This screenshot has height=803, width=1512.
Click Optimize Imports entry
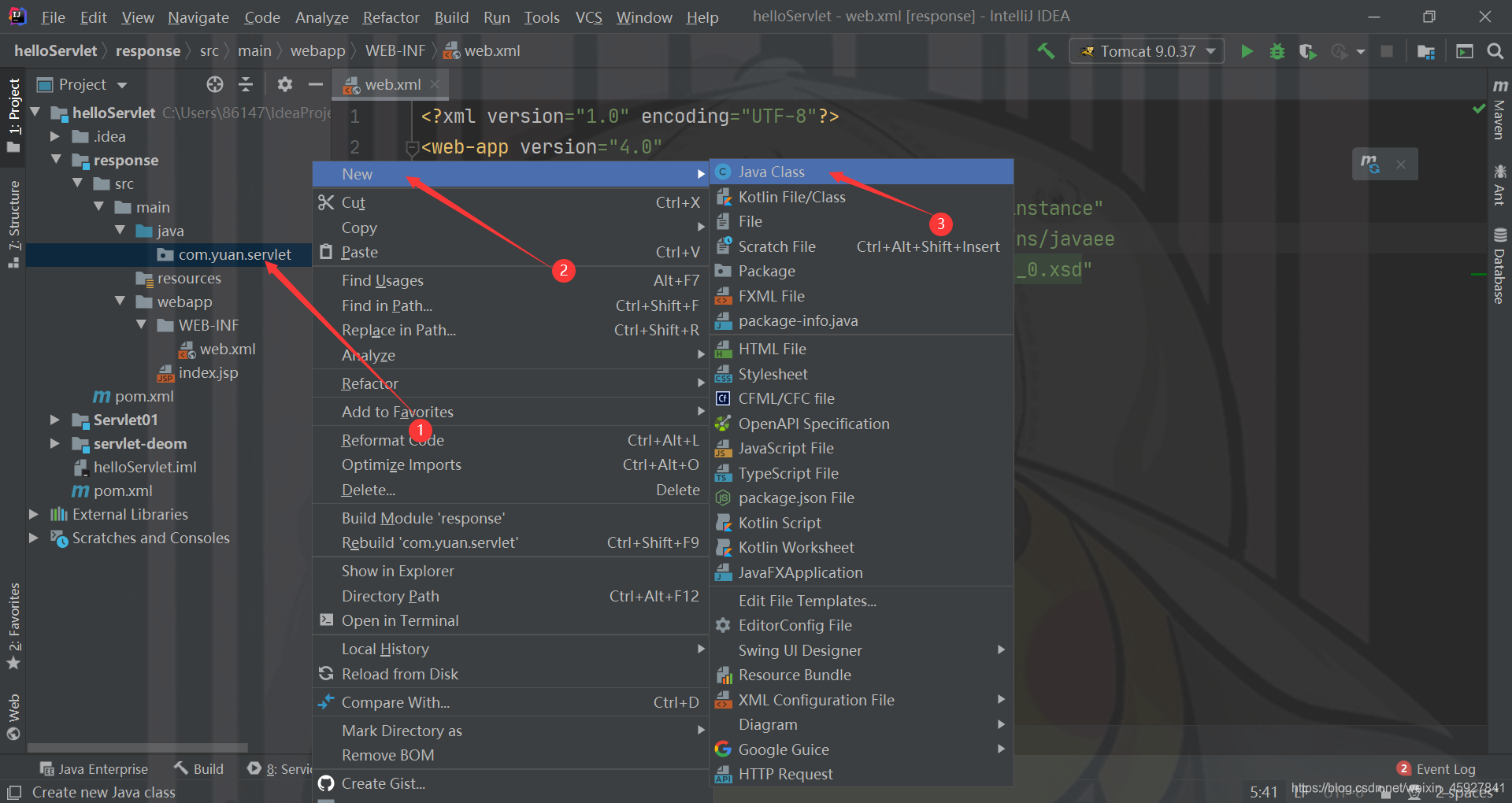click(511, 464)
